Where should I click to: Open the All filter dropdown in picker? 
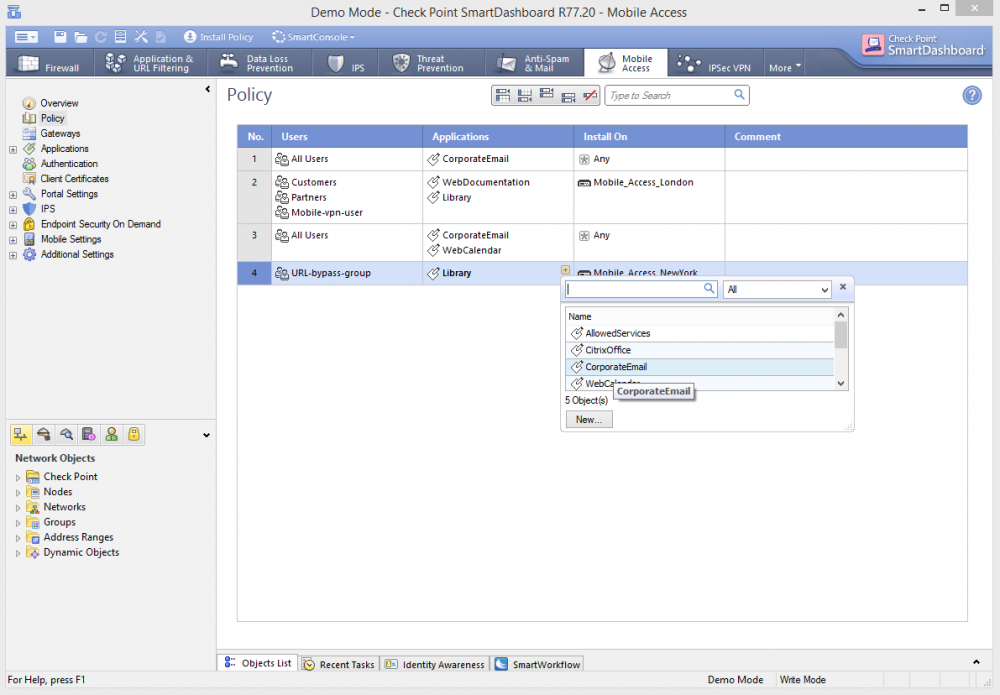coord(777,289)
